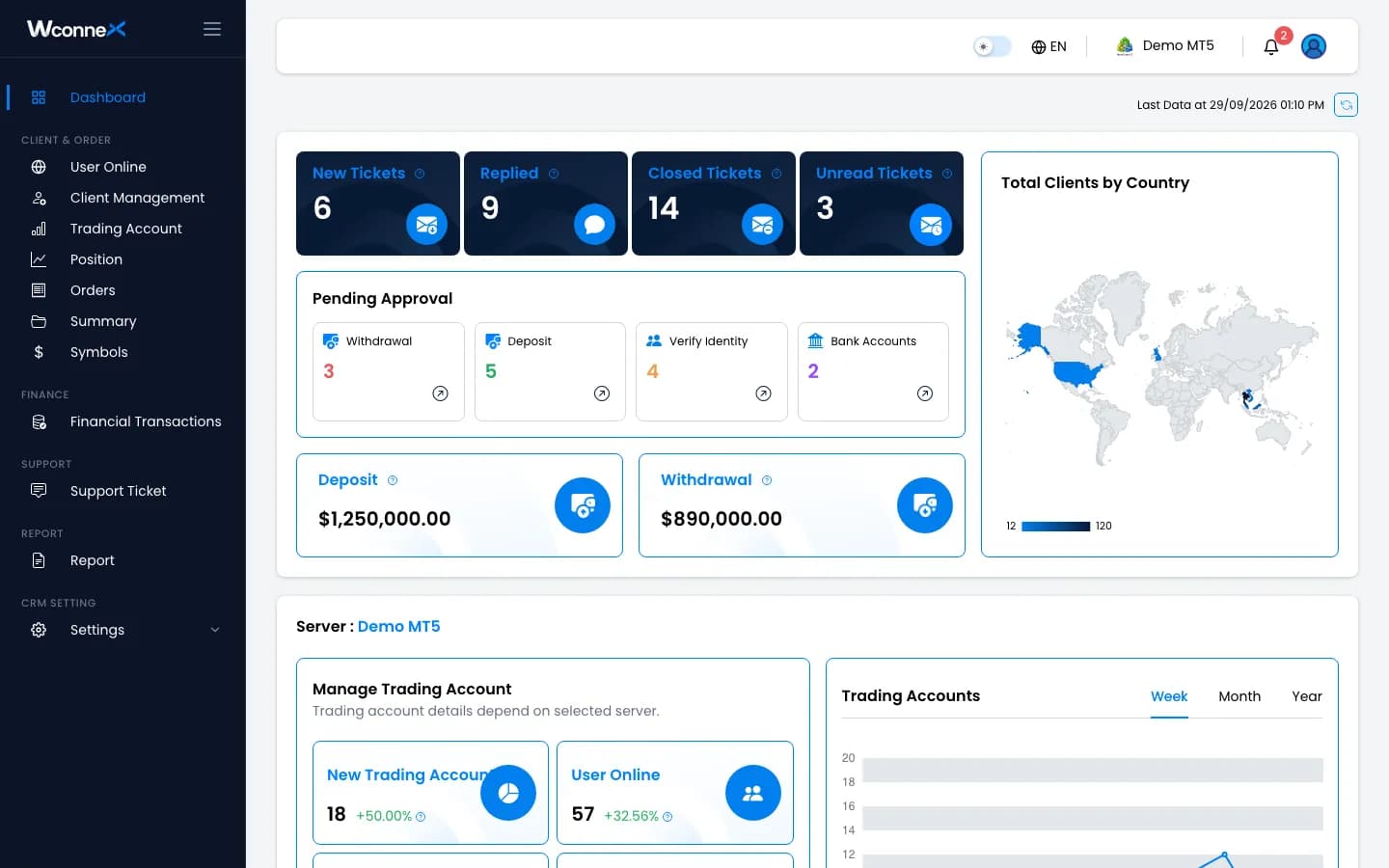The height and width of the screenshot is (868, 1389).
Task: Open the Unread Tickets card
Action: tap(882, 203)
